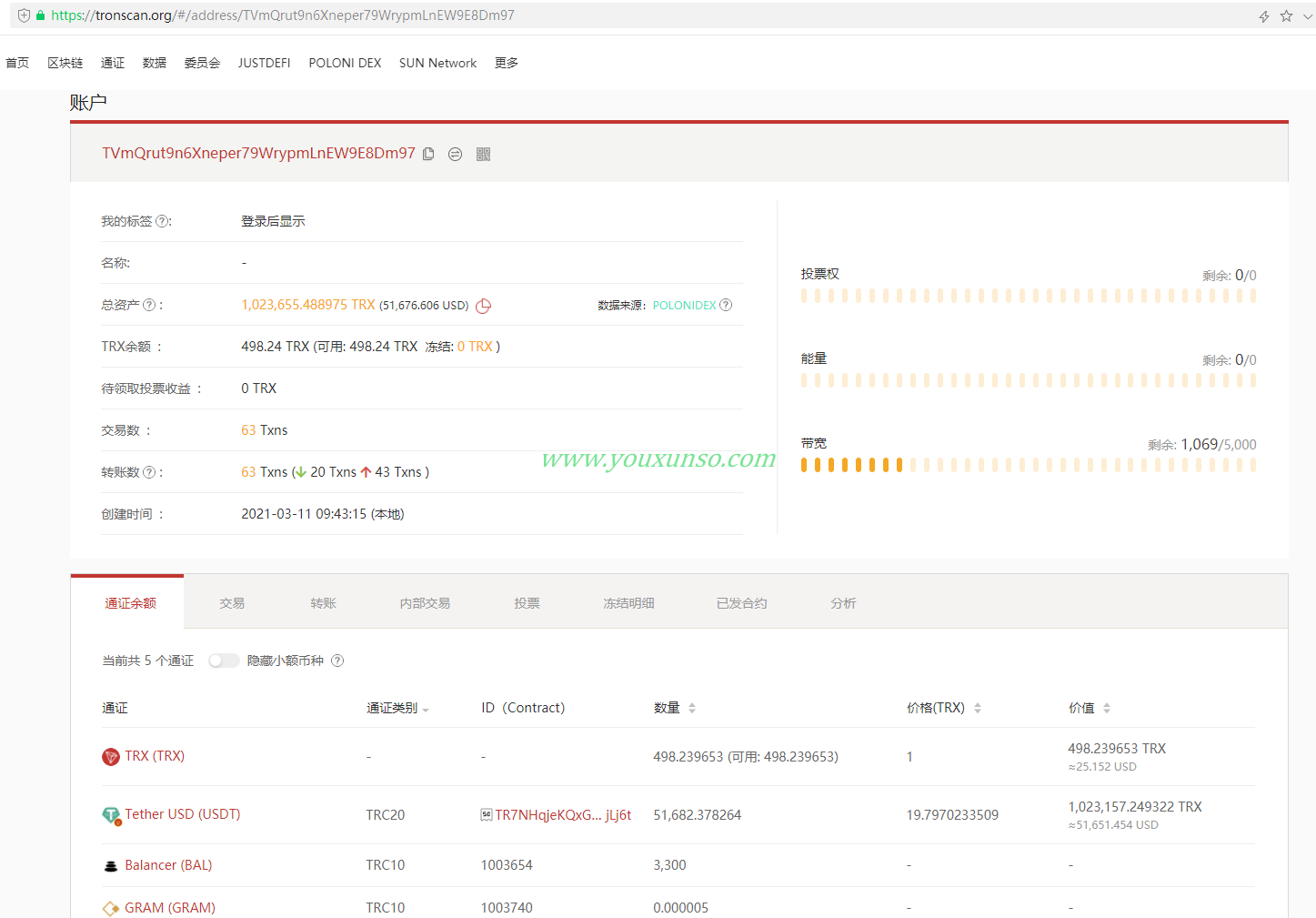Open the TRX (TRX) token link
This screenshot has width=1316, height=918.
click(155, 756)
